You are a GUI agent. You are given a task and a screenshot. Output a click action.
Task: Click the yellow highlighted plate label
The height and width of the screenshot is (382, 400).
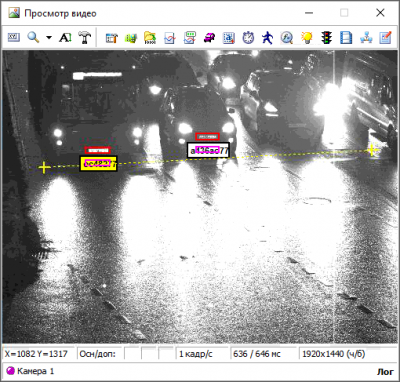(98, 164)
